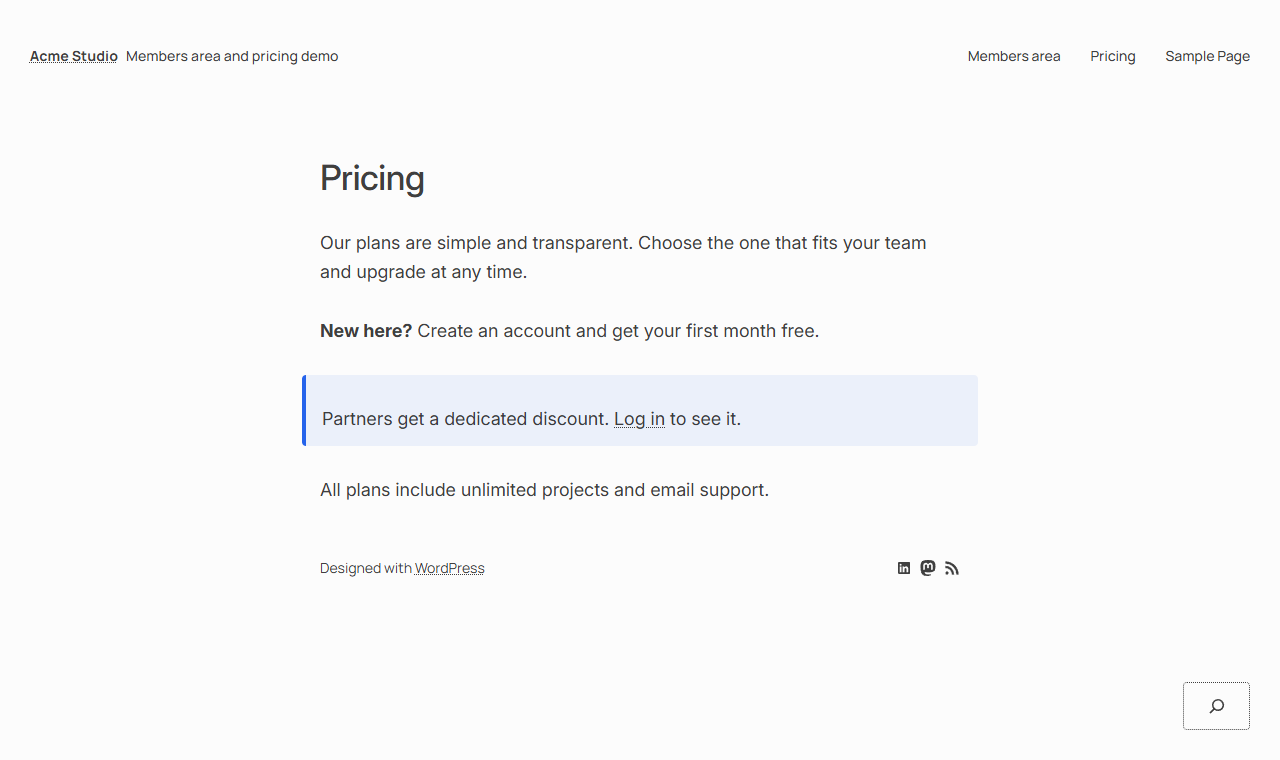Click the Pricing page heading
This screenshot has height=760, width=1280.
(x=372, y=178)
